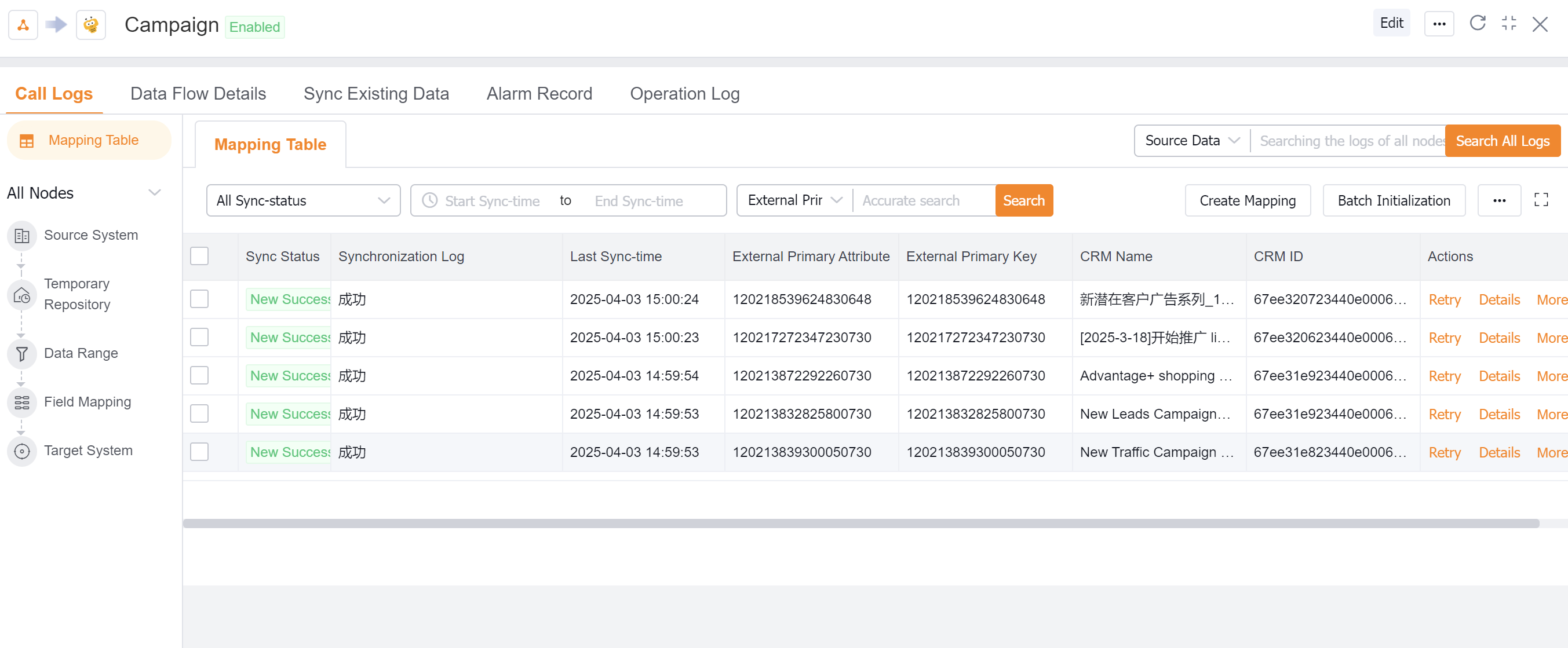Expand the Source Data dropdown

pos(1191,141)
